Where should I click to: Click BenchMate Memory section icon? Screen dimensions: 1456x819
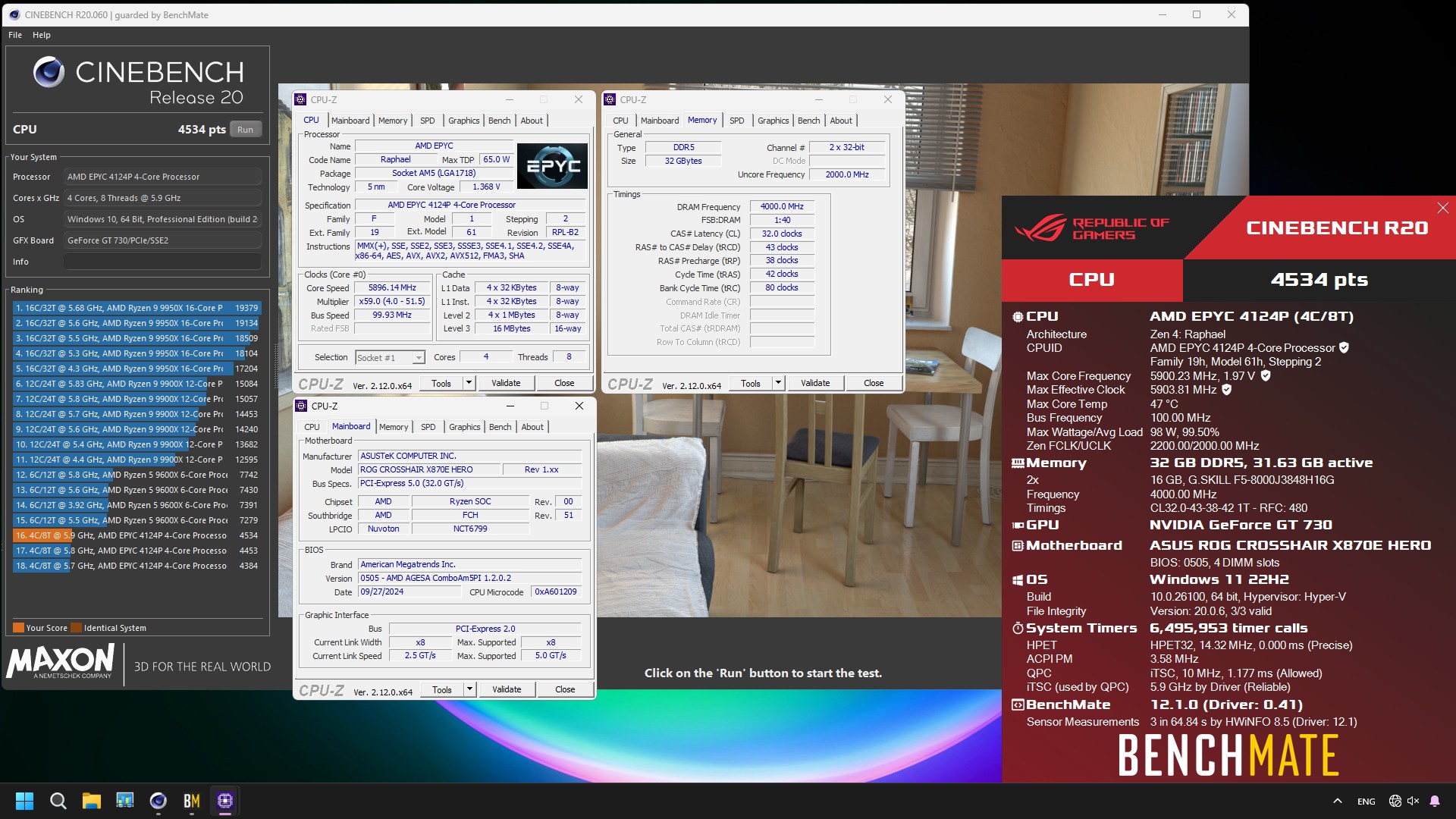(x=1018, y=463)
